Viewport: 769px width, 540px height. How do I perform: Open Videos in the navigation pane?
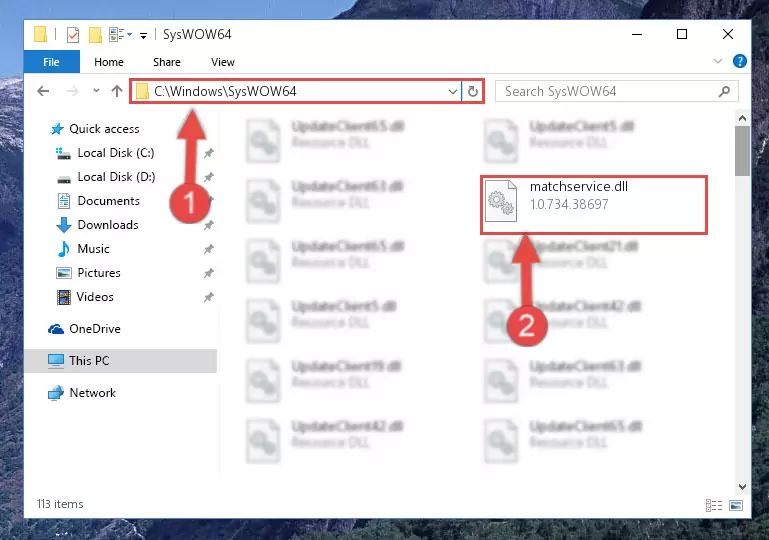click(95, 297)
